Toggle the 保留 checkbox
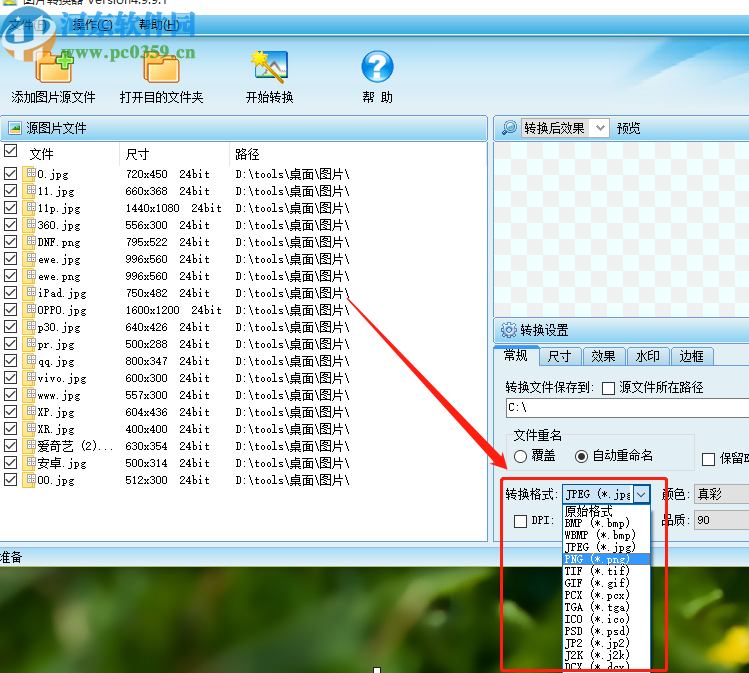Image resolution: width=749 pixels, height=673 pixels. [708, 459]
